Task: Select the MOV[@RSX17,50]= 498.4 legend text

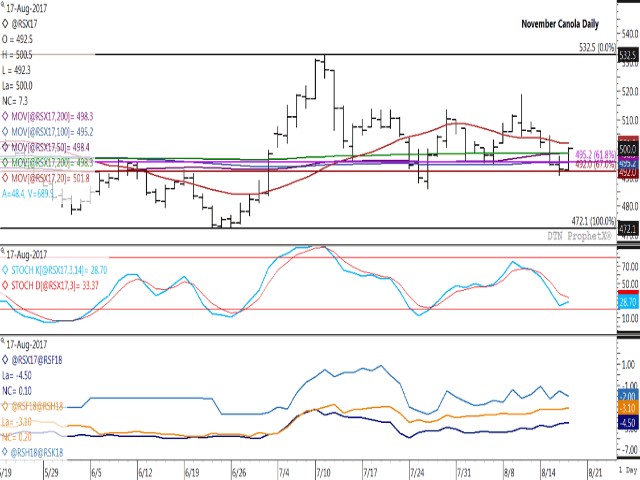Action: click(50, 147)
